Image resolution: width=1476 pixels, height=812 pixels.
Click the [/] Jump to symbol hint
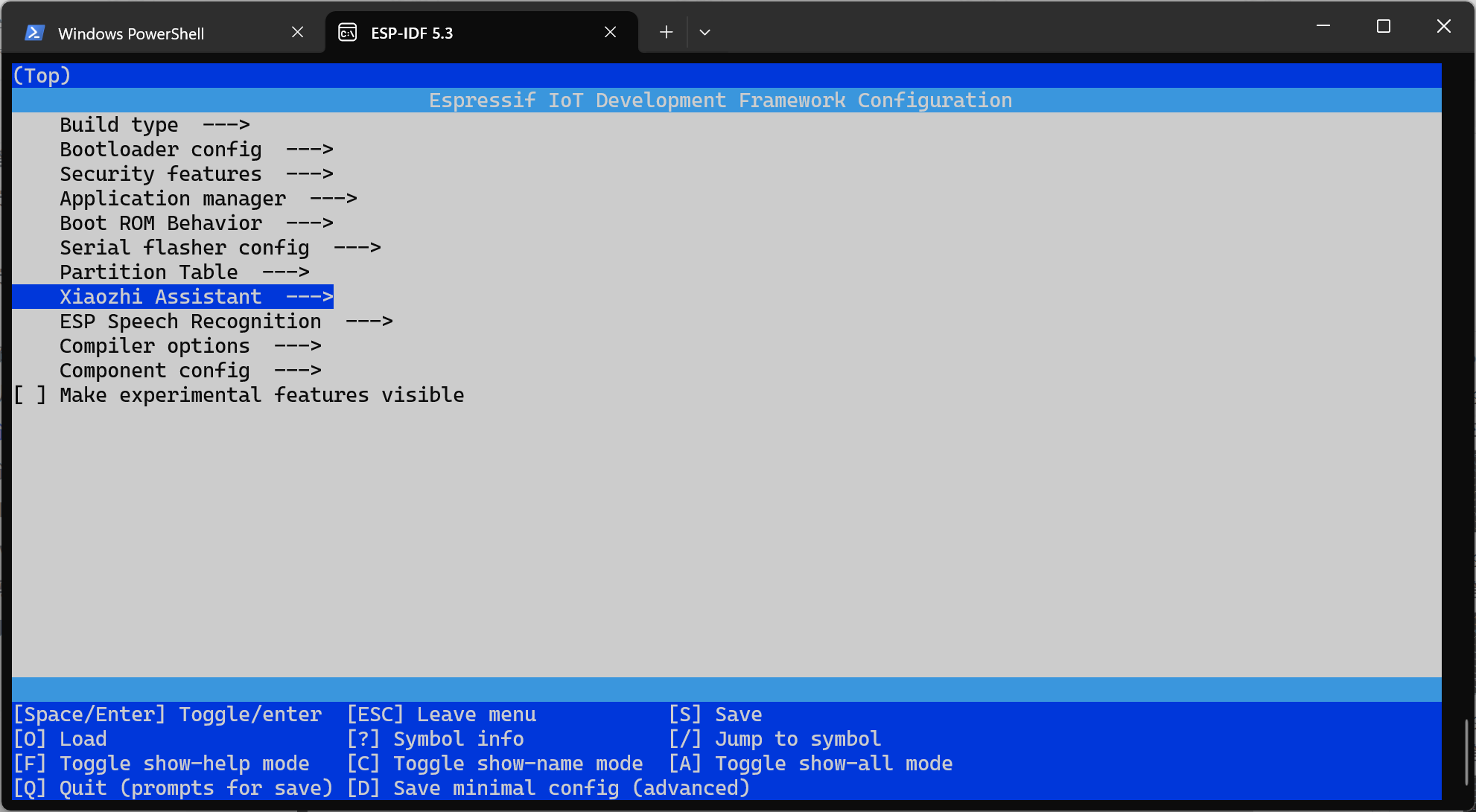[774, 738]
